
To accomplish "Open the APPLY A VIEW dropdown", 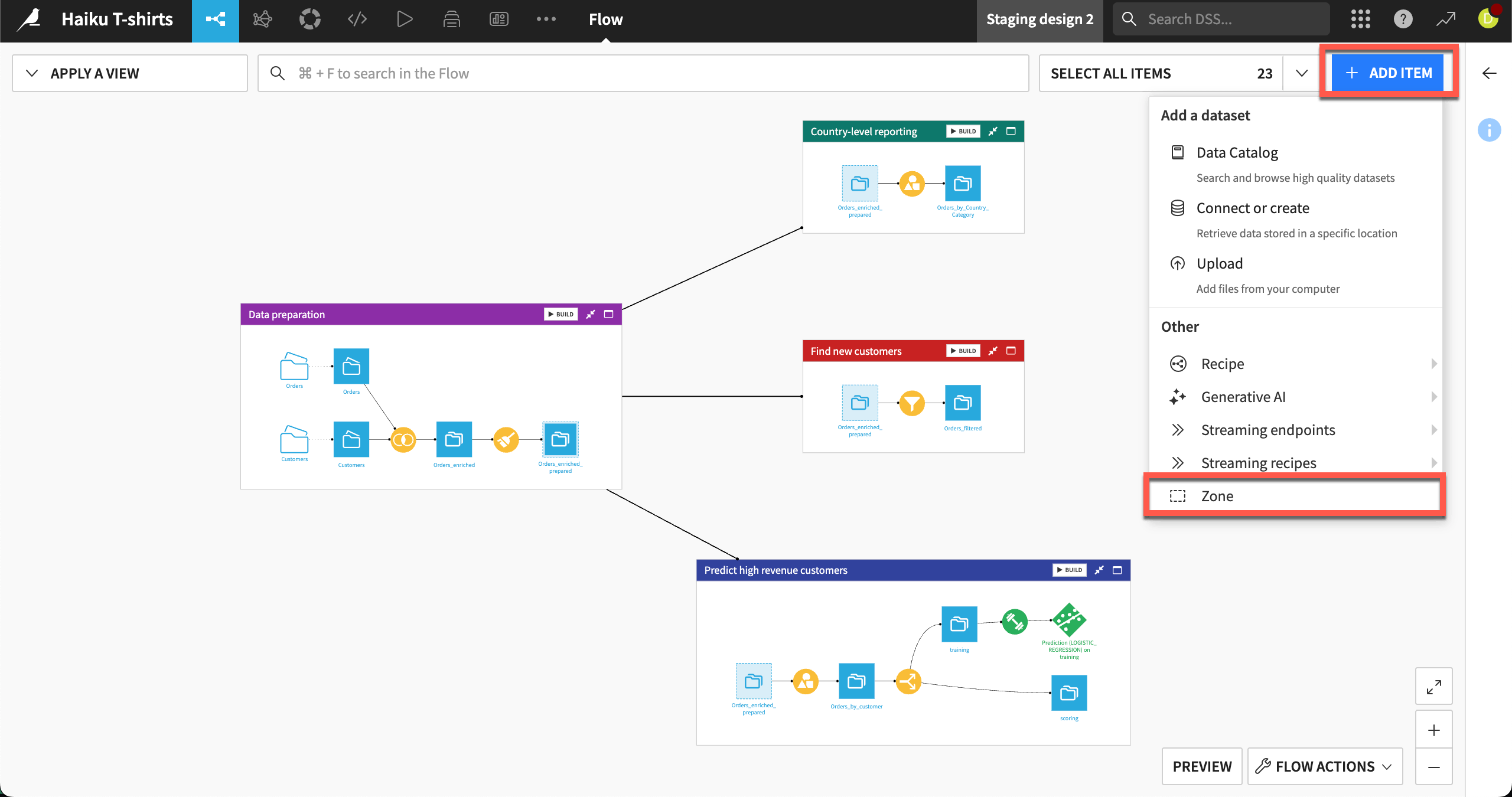I will point(95,73).
